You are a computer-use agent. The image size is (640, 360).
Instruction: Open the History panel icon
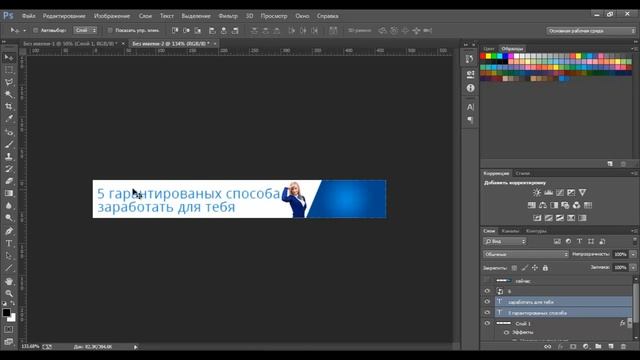coord(470,59)
